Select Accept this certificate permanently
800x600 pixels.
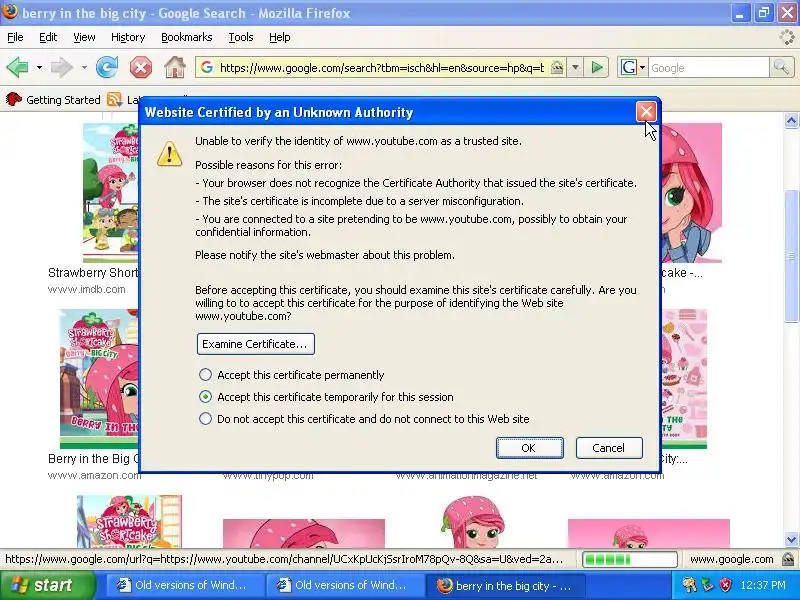(x=205, y=375)
